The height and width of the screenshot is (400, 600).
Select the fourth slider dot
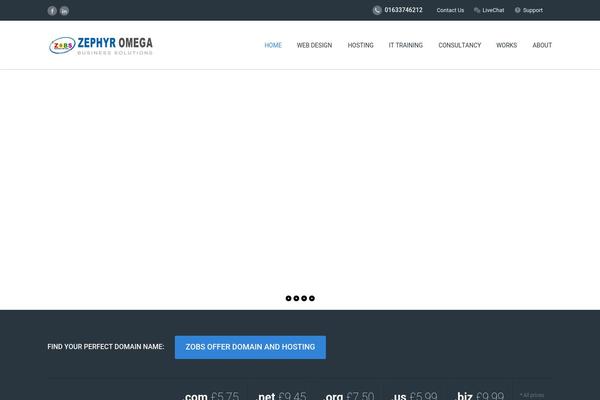tap(312, 298)
